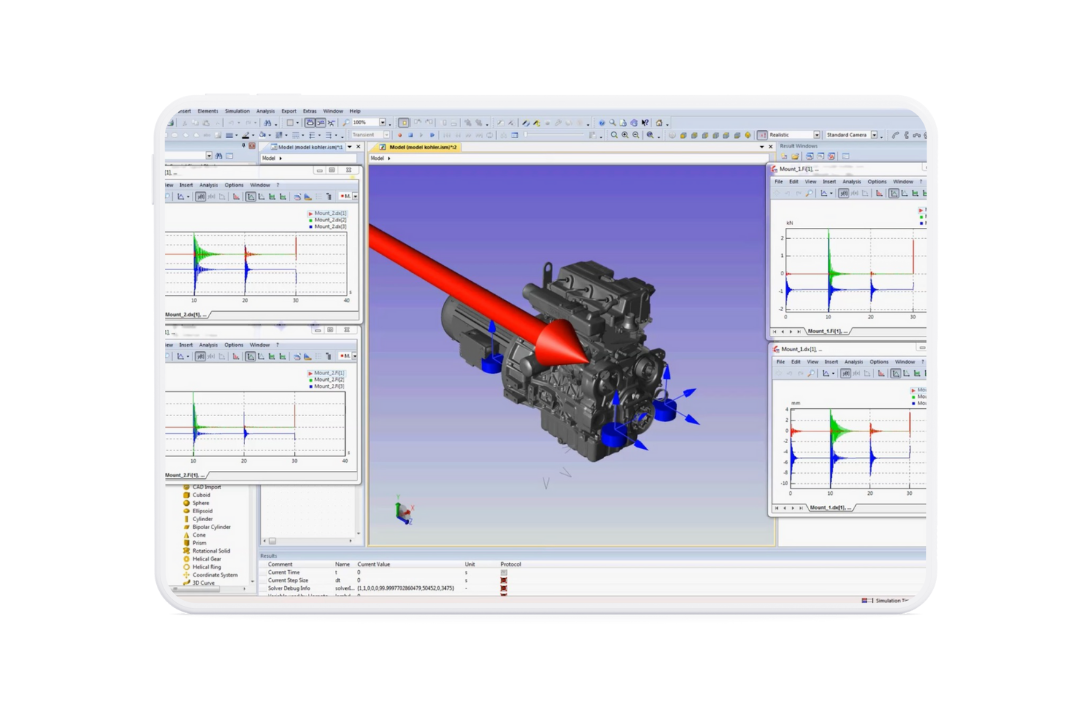
Task: Select the Mount_2.F[1] sheet tab
Action: point(184,475)
